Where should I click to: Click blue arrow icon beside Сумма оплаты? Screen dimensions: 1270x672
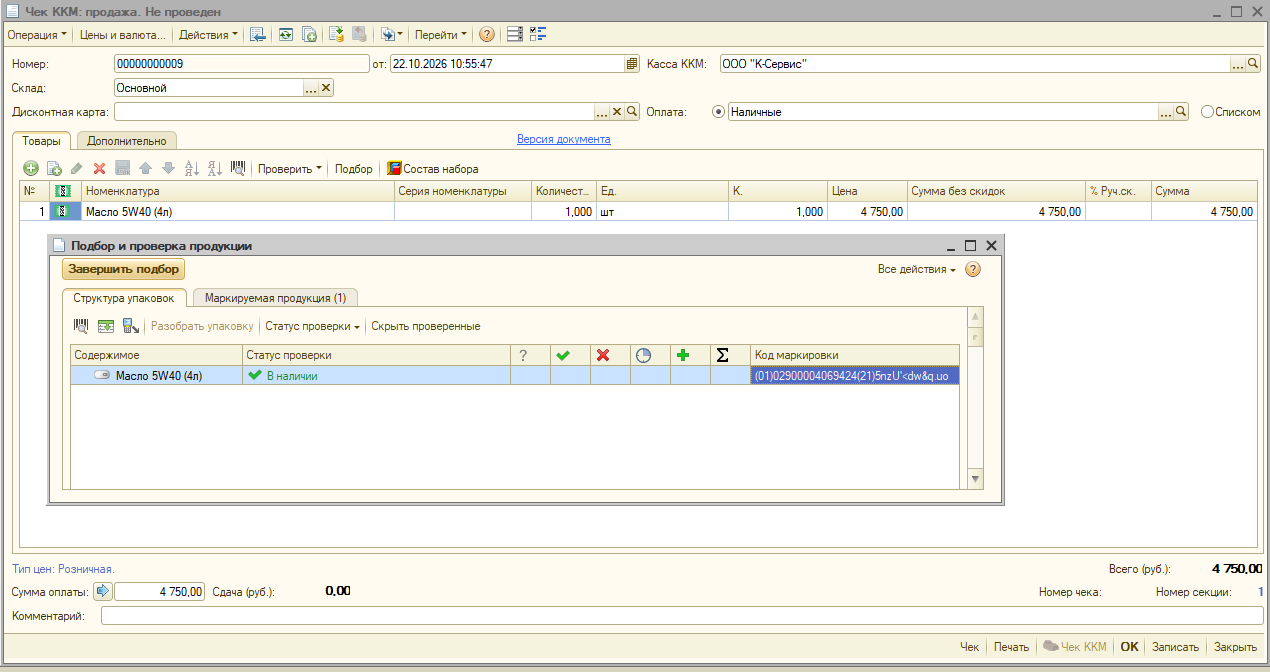pos(102,591)
